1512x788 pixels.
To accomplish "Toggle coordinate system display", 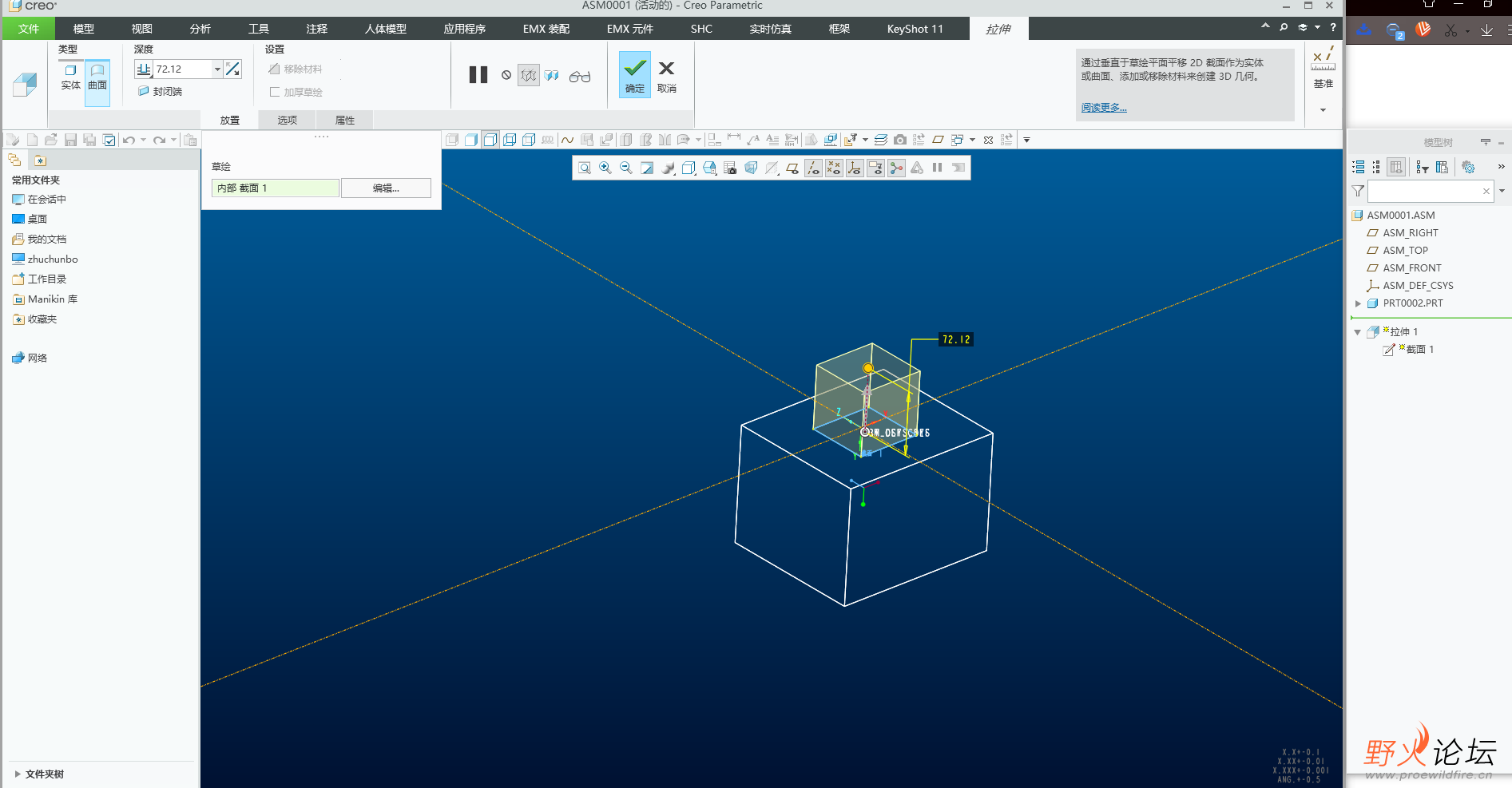I will click(855, 168).
